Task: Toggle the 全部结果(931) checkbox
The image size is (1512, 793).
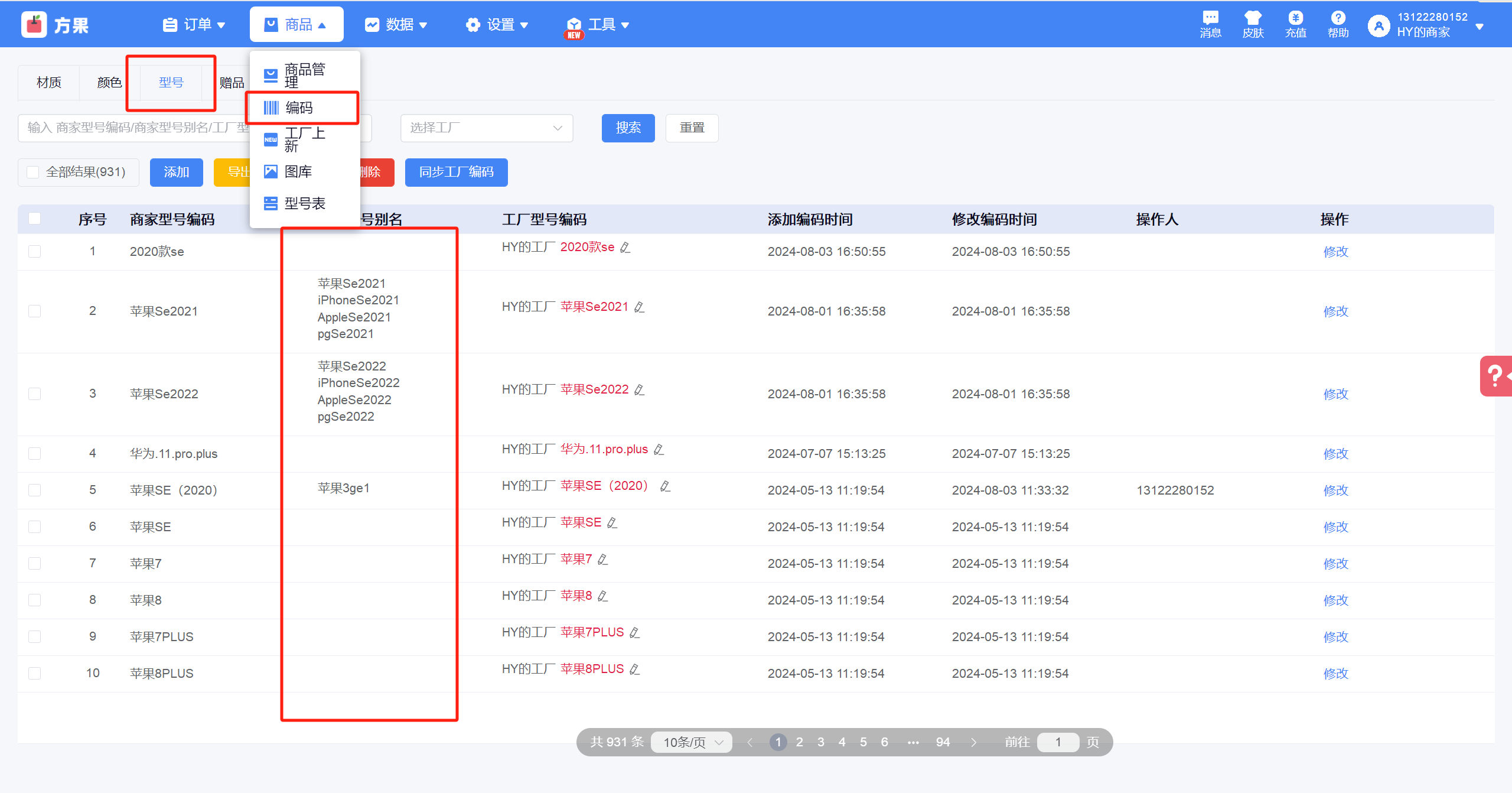Action: [x=33, y=172]
